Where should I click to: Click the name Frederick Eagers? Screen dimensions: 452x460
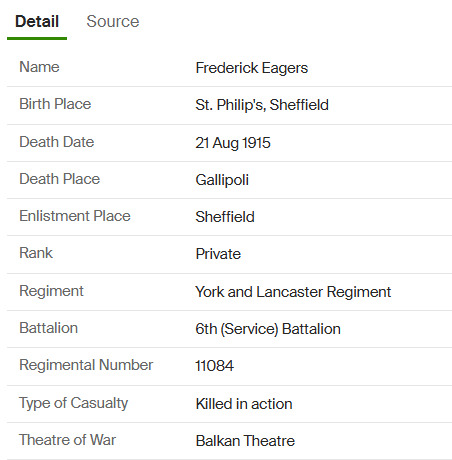252,68
